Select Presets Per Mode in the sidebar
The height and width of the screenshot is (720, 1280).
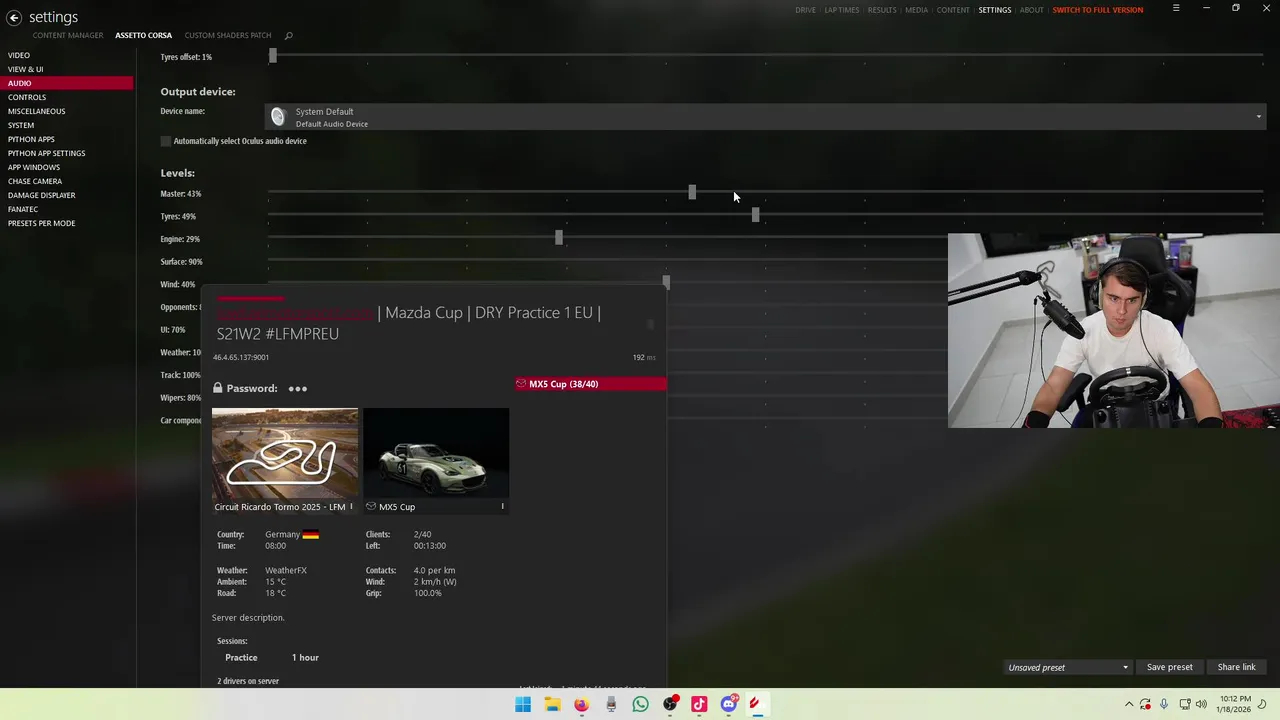tap(41, 223)
